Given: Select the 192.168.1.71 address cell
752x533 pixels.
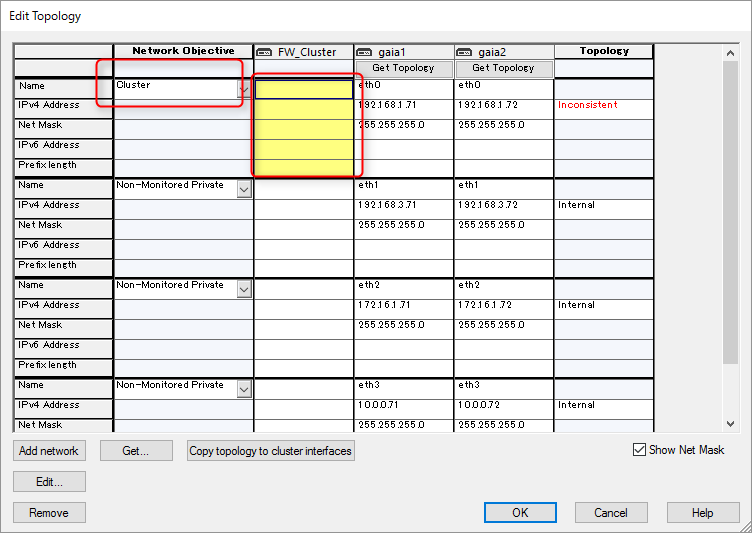Looking at the screenshot, I should (404, 109).
